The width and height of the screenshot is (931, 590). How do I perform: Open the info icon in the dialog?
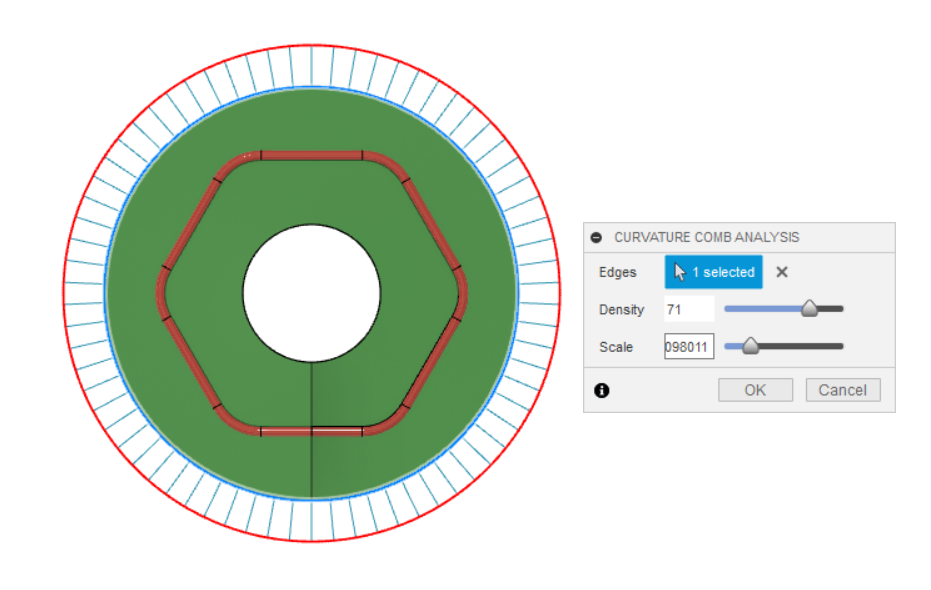(601, 390)
